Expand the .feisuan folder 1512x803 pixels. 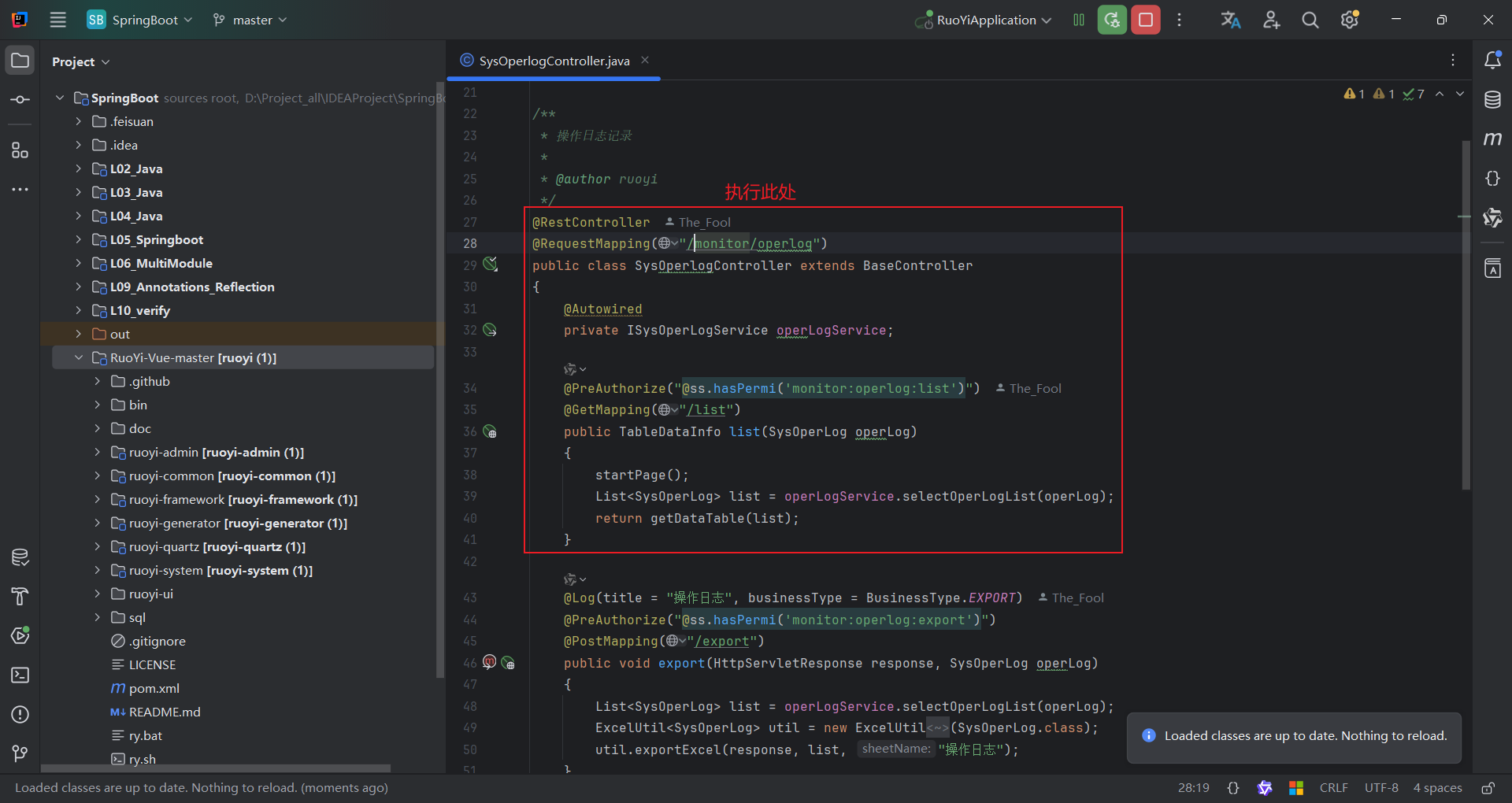point(79,121)
